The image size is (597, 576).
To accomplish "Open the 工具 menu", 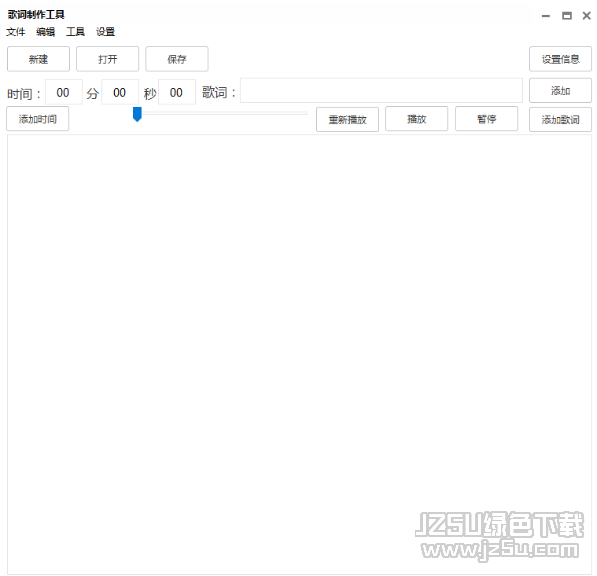I will click(75, 32).
